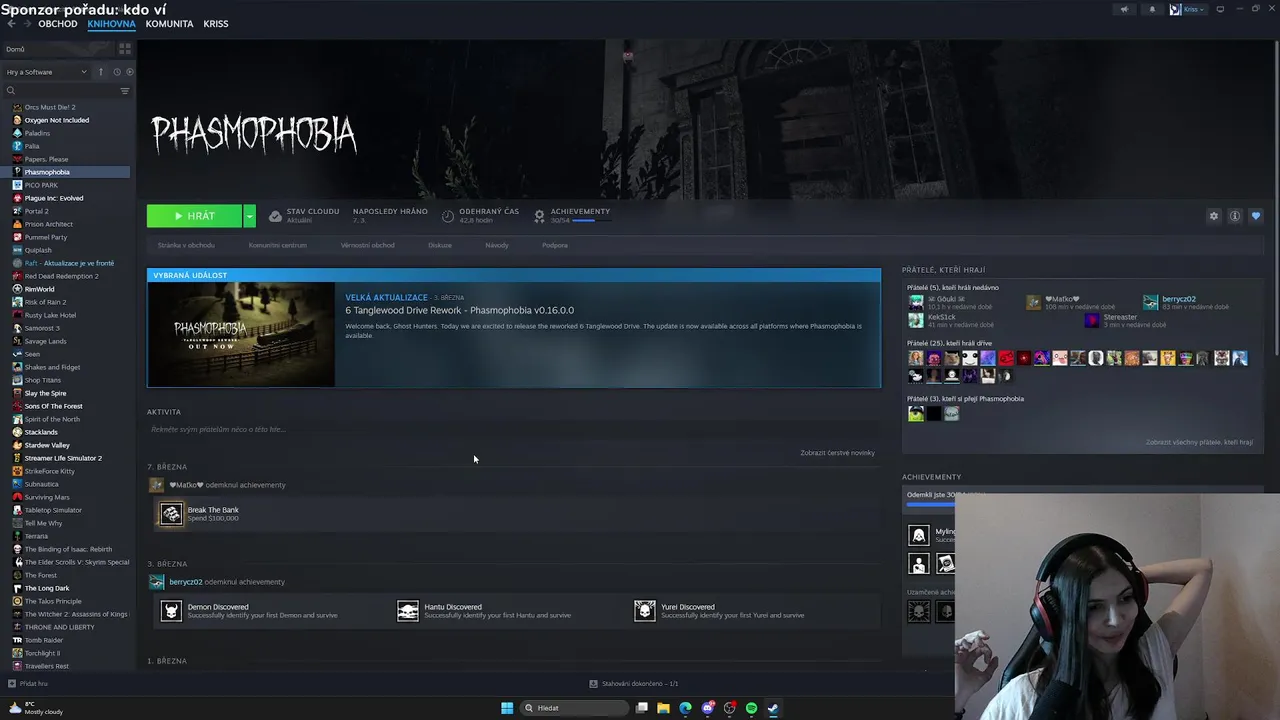
Task: Open the Podpora support link
Action: 555,245
